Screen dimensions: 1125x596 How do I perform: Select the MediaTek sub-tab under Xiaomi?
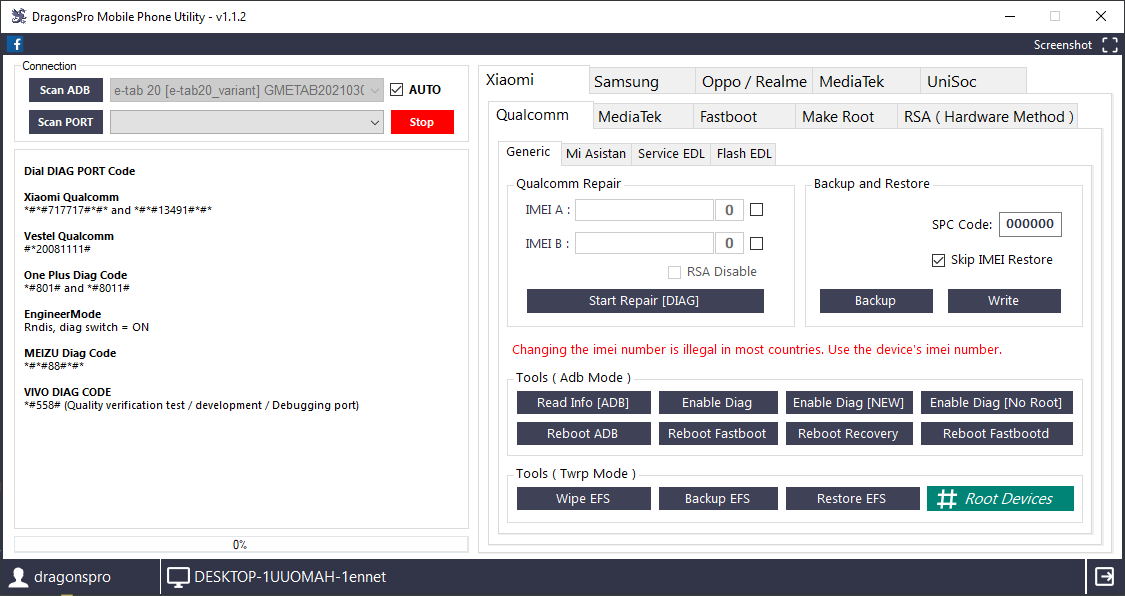click(x=643, y=117)
